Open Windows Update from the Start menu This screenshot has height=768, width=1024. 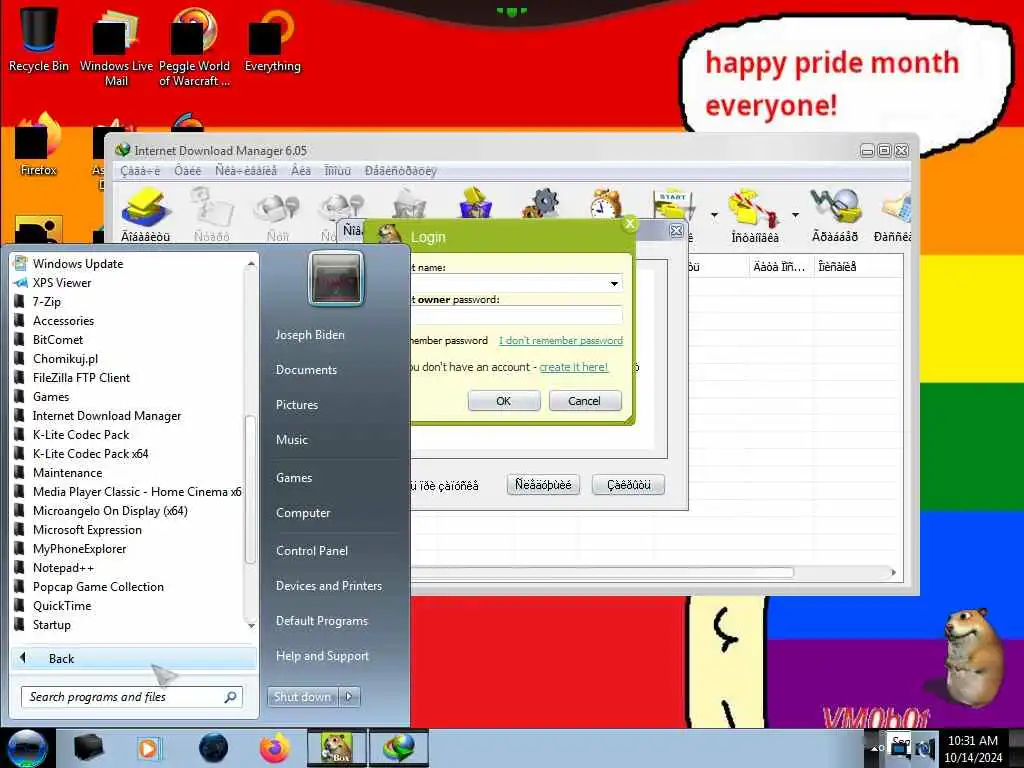(78, 264)
